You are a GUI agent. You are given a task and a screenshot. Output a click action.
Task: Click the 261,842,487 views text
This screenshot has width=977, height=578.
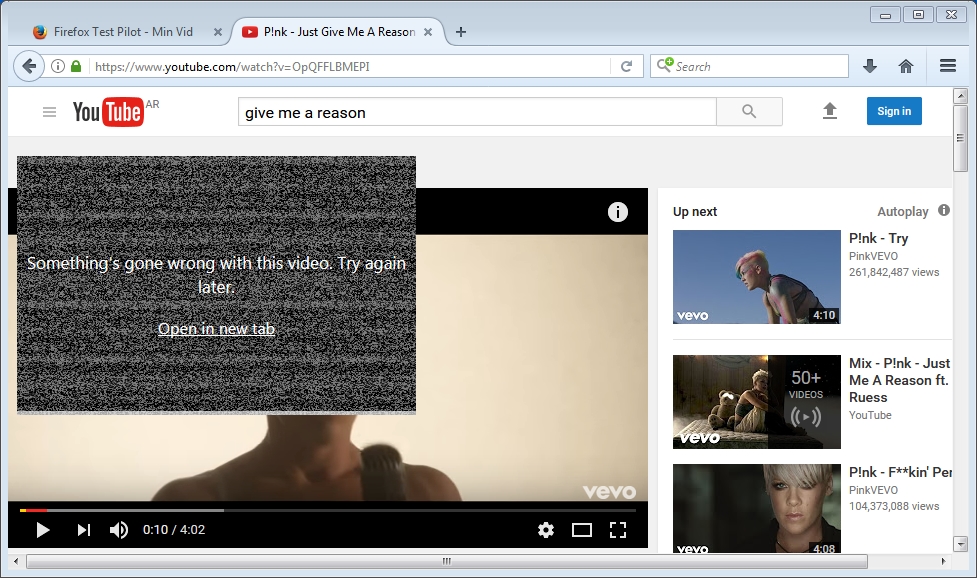click(894, 272)
